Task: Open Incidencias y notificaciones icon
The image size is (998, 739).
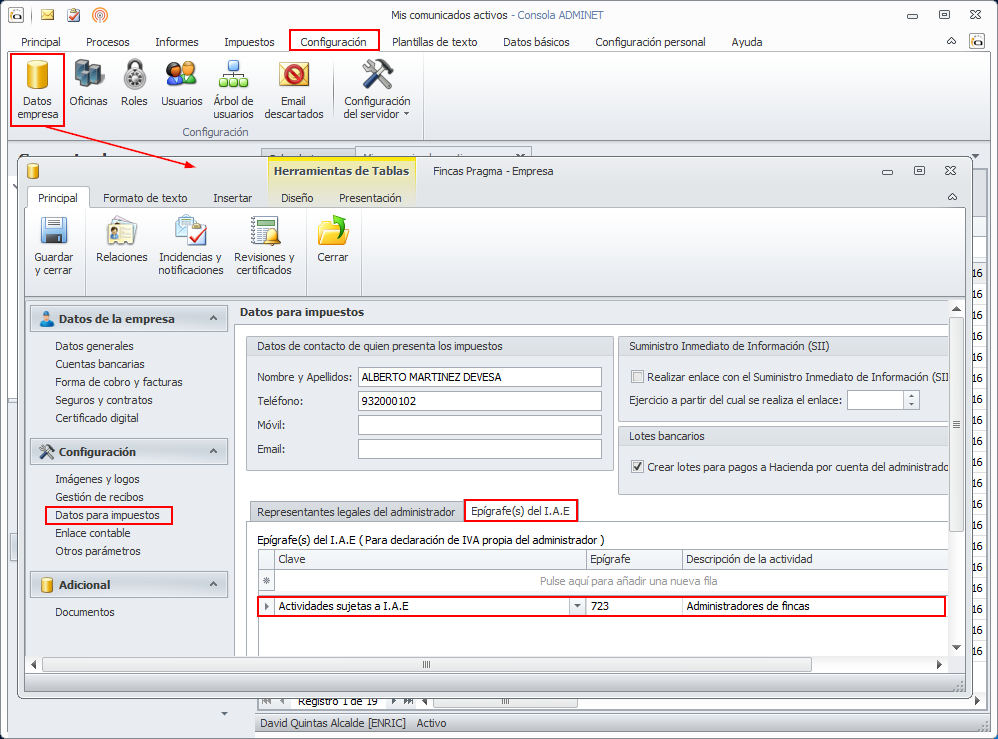Action: click(190, 246)
